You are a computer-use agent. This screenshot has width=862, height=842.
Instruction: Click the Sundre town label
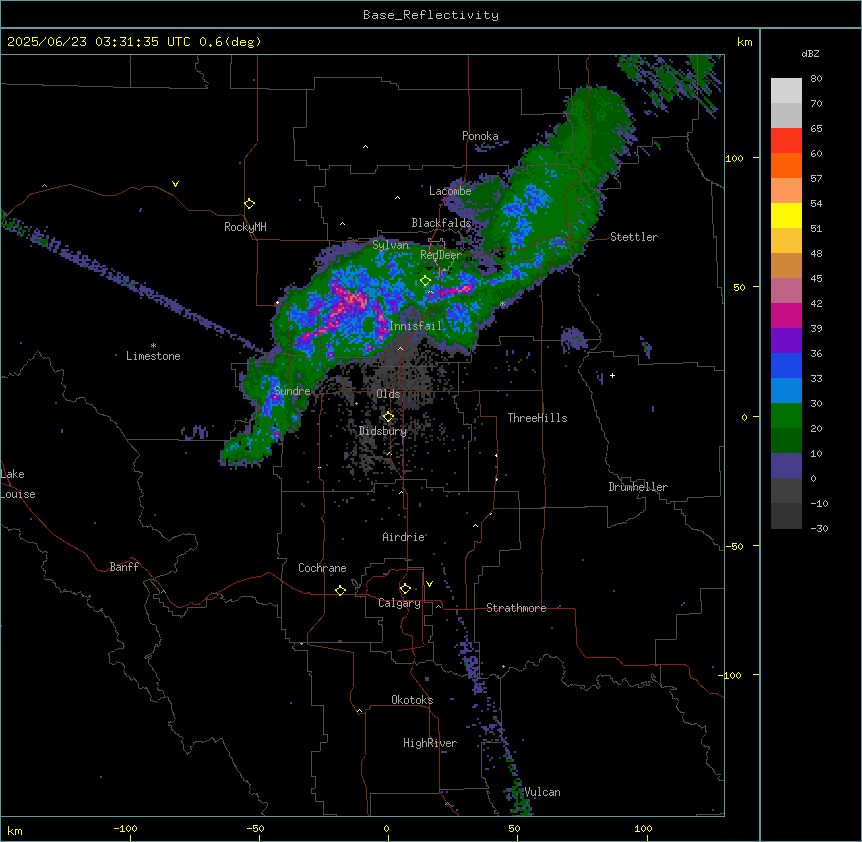click(292, 391)
